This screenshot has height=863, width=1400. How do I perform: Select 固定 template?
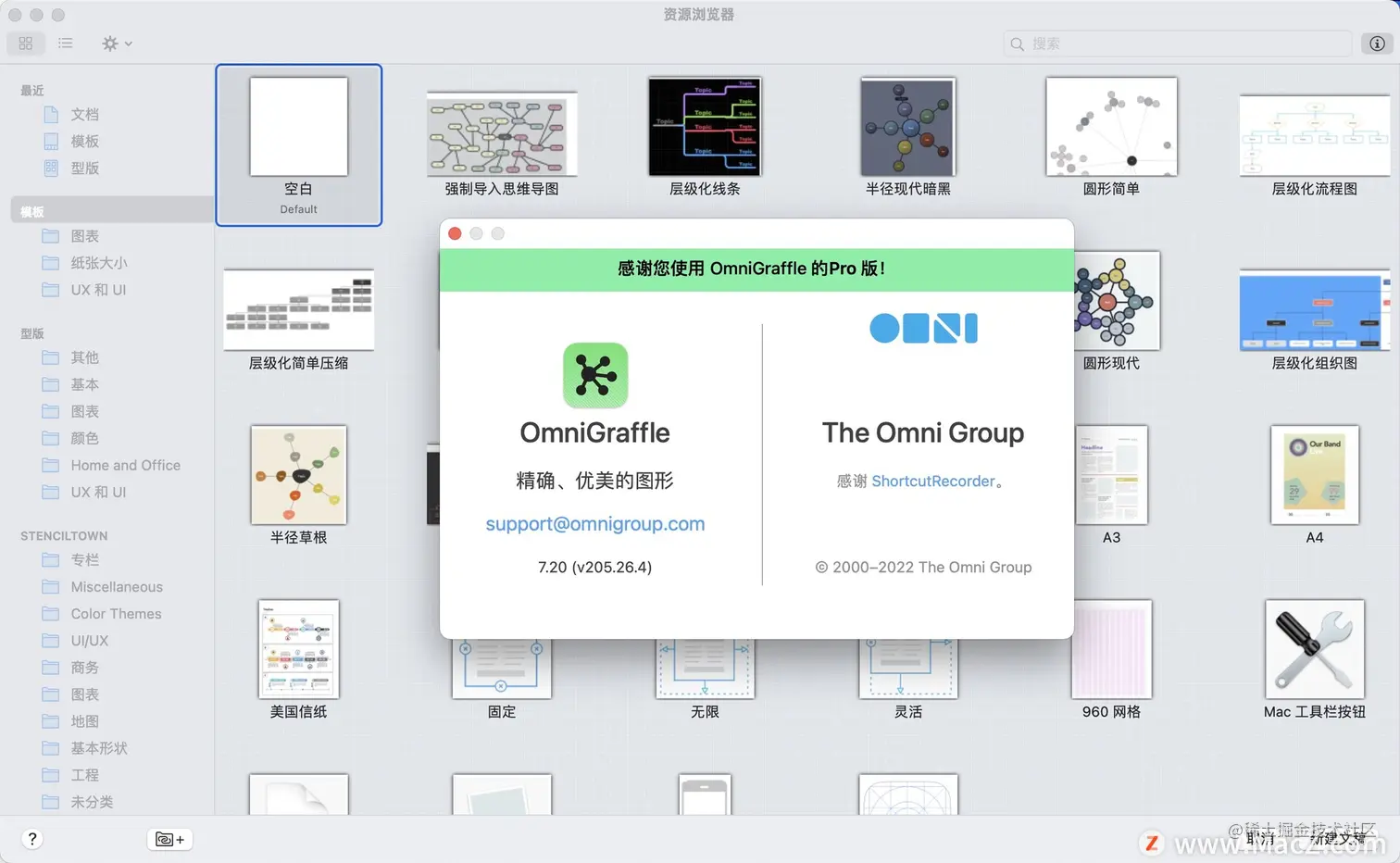[x=502, y=669]
